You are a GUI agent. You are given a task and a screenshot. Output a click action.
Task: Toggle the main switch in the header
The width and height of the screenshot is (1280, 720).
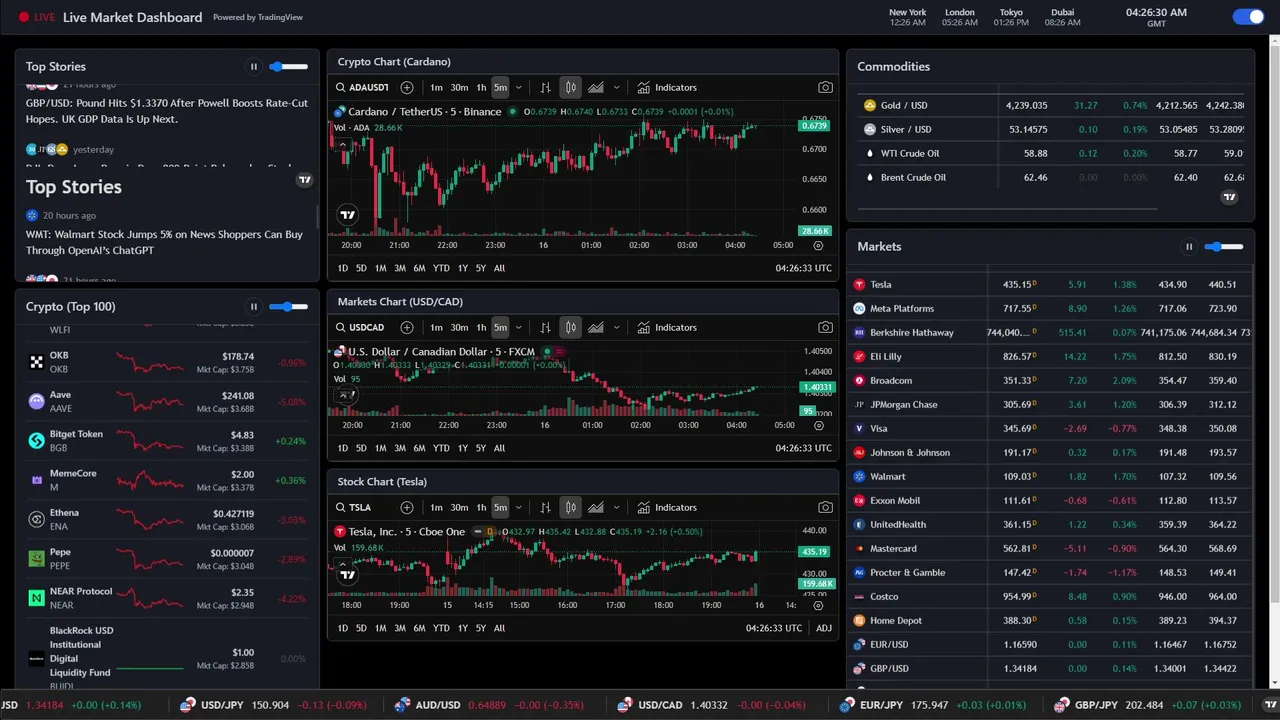(x=1248, y=17)
